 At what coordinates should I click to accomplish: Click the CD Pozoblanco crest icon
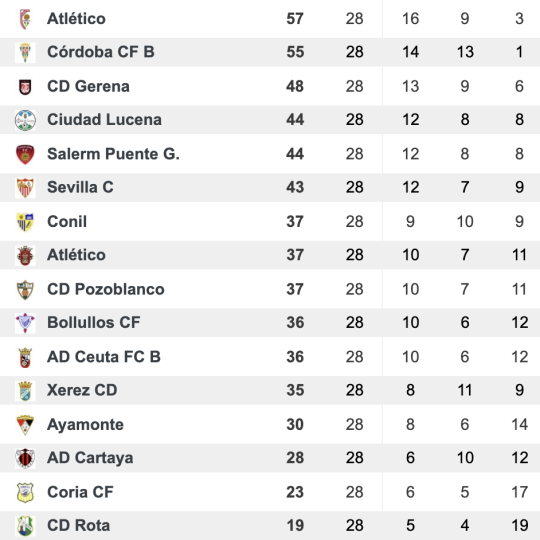(x=25, y=290)
